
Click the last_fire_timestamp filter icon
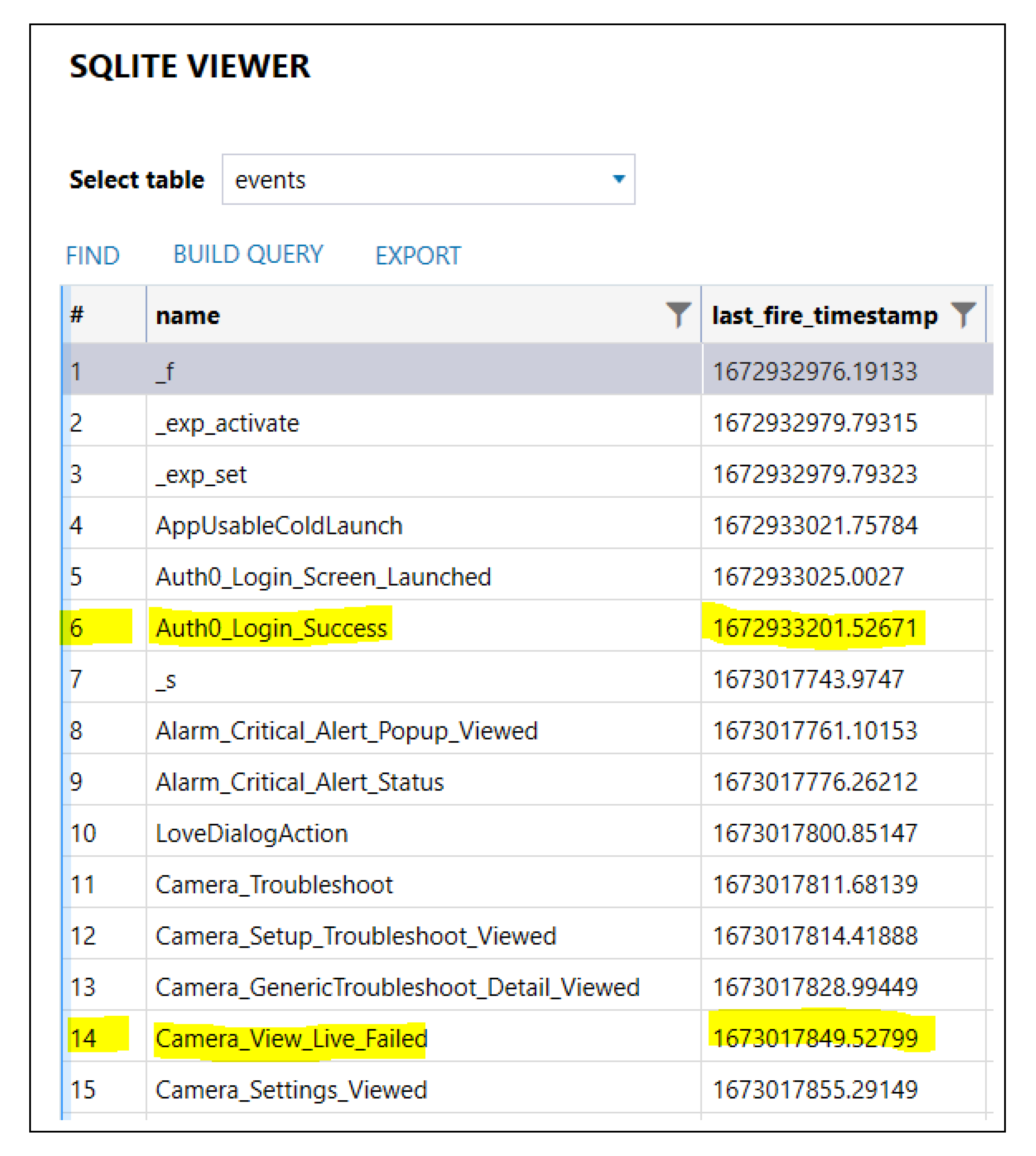[963, 315]
